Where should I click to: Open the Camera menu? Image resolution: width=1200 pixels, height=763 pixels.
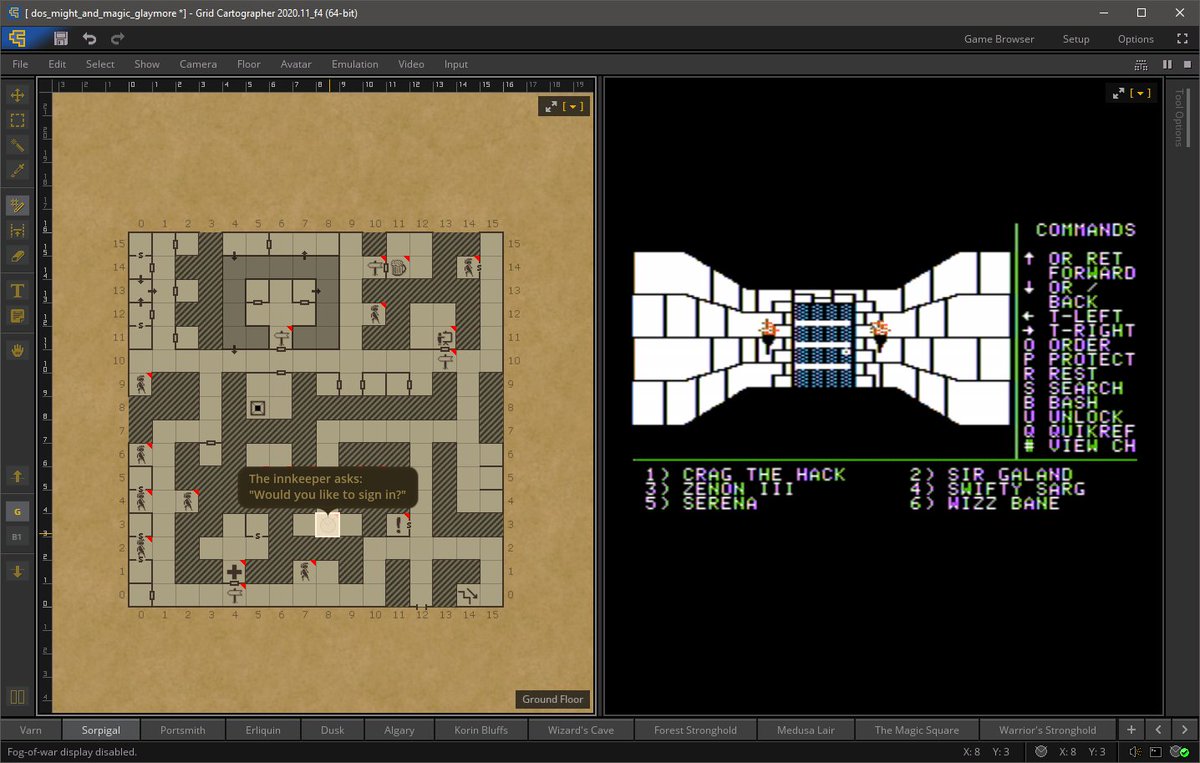(x=198, y=64)
